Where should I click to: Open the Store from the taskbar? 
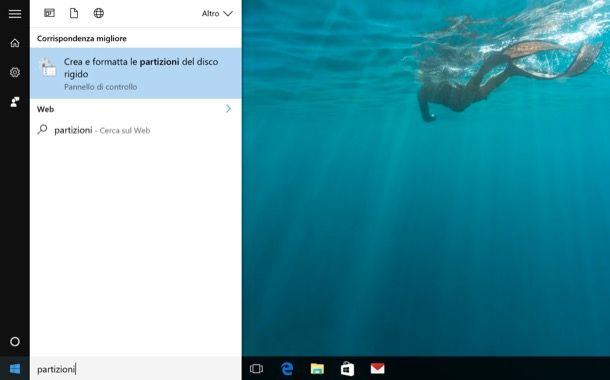pos(347,368)
